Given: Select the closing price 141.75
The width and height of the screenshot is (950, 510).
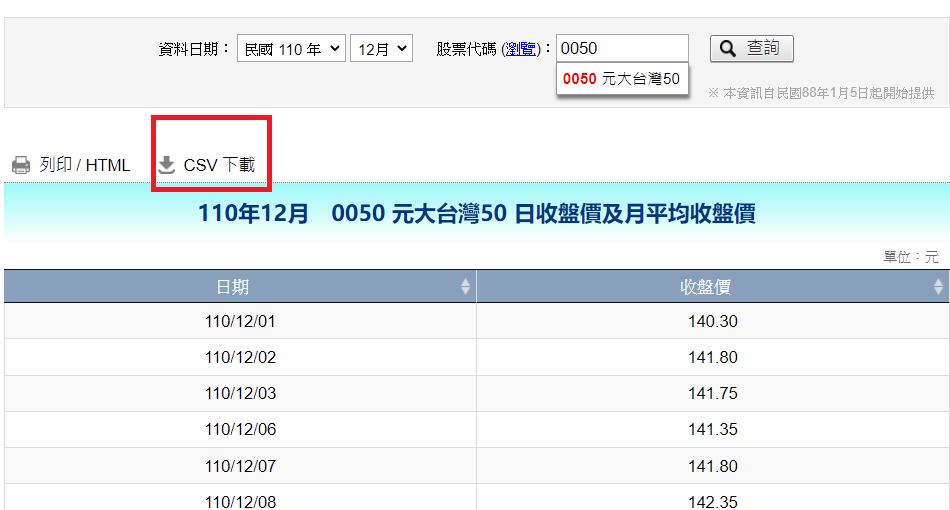Looking at the screenshot, I should coord(713,394).
